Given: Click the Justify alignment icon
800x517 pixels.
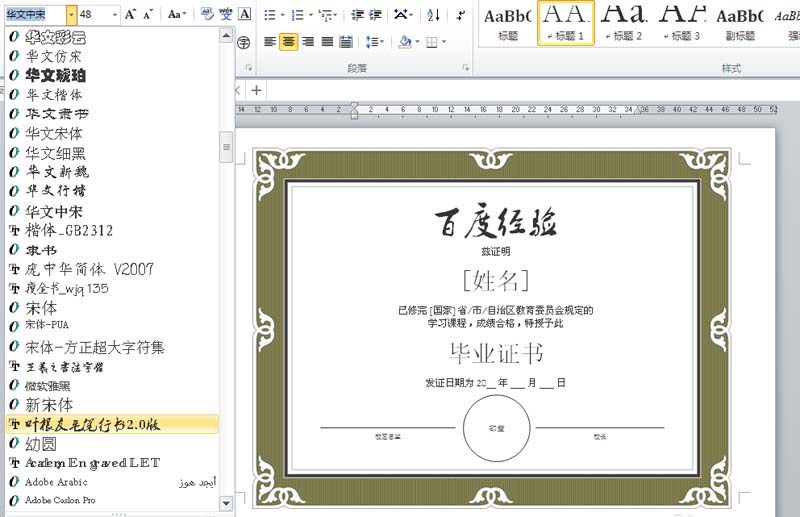Looking at the screenshot, I should [327, 42].
